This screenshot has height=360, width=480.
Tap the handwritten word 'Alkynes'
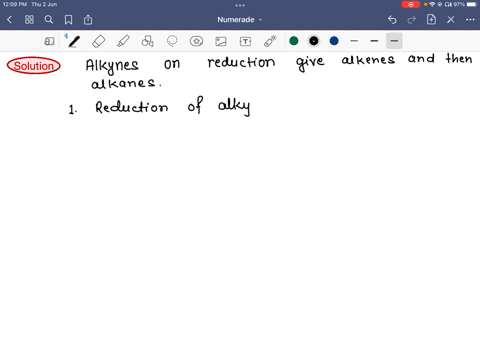(x=112, y=66)
